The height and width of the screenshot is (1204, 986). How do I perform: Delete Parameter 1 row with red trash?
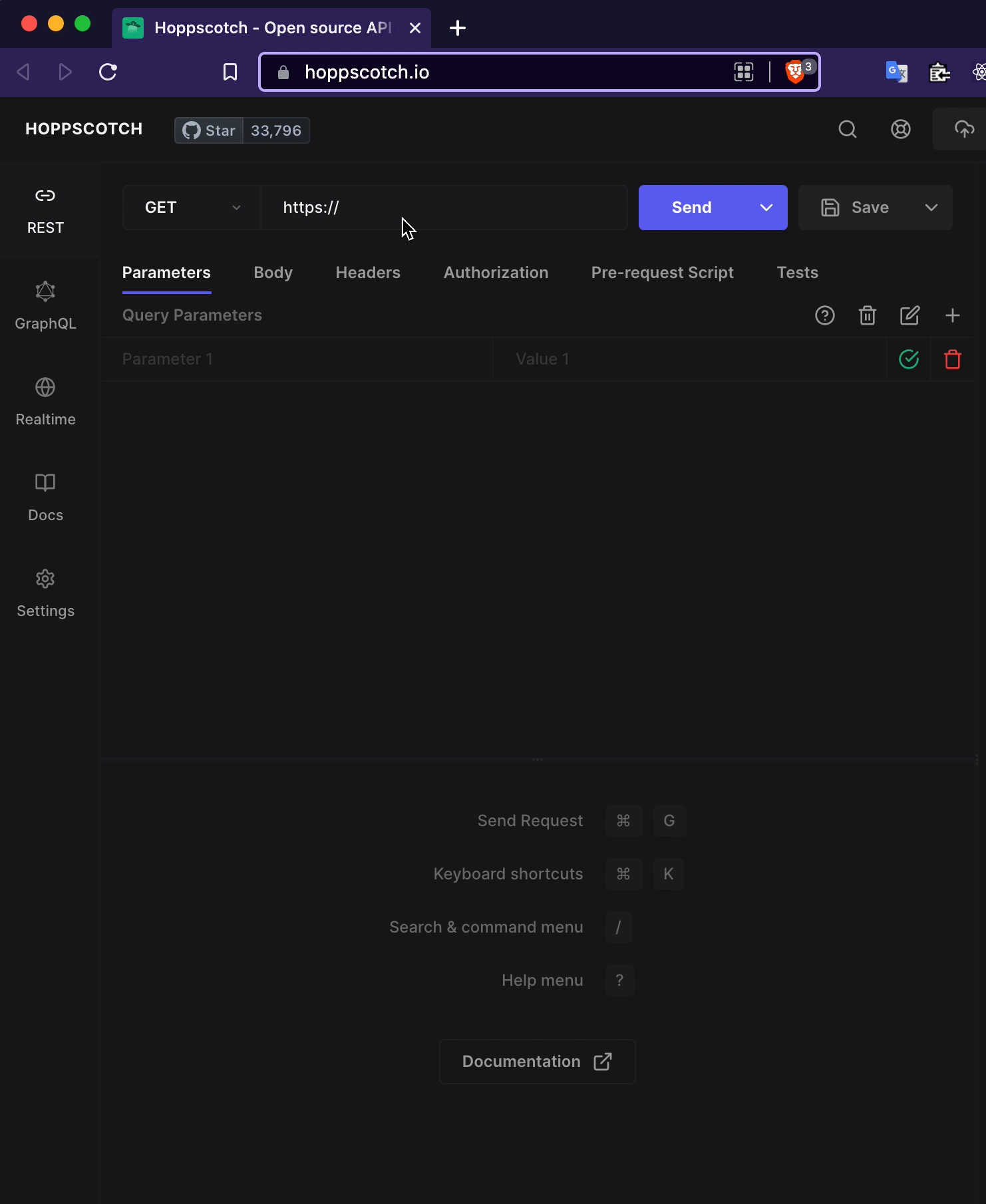(x=953, y=359)
